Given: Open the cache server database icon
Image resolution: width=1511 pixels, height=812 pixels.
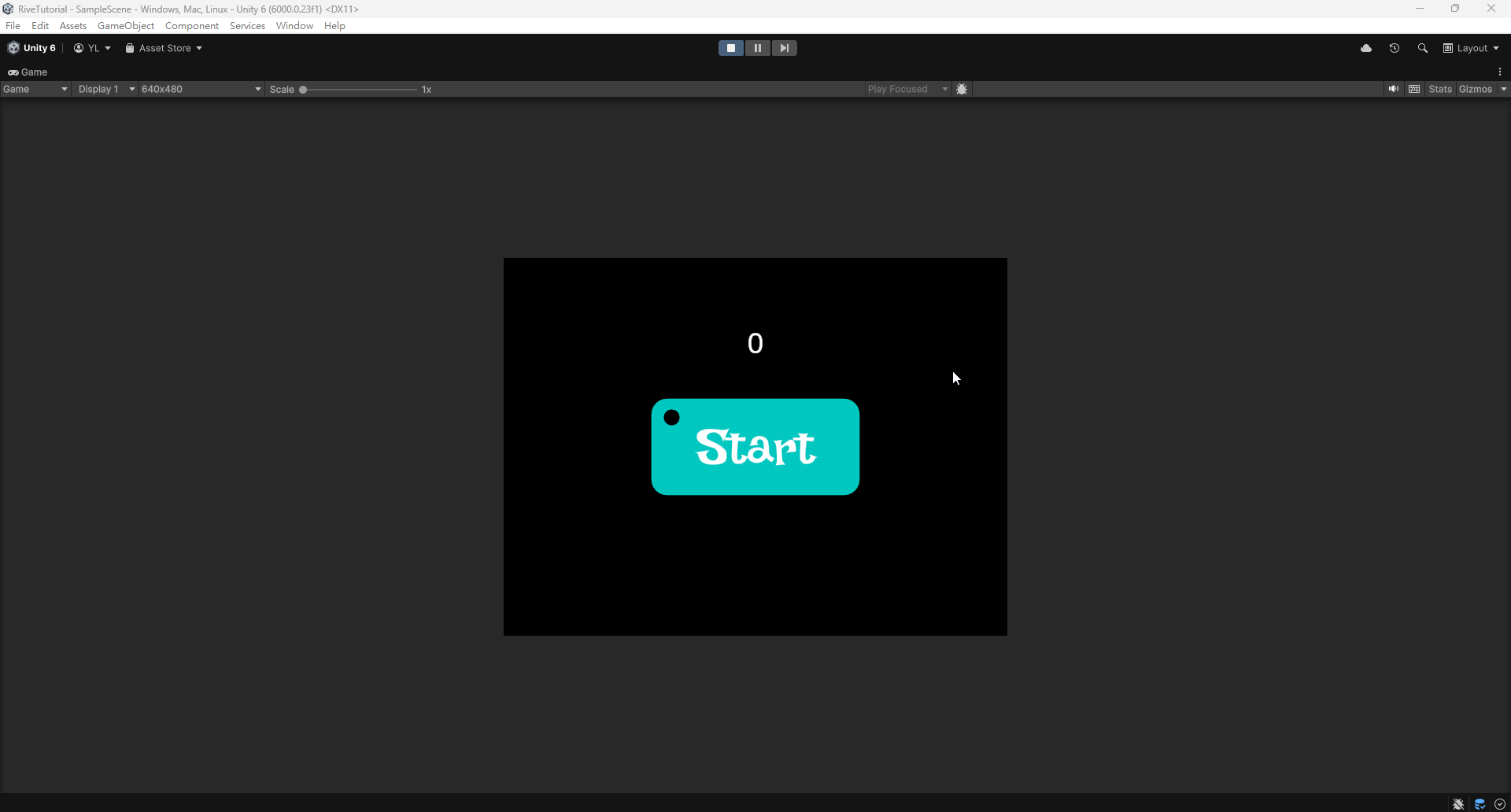Looking at the screenshot, I should coord(1480,803).
